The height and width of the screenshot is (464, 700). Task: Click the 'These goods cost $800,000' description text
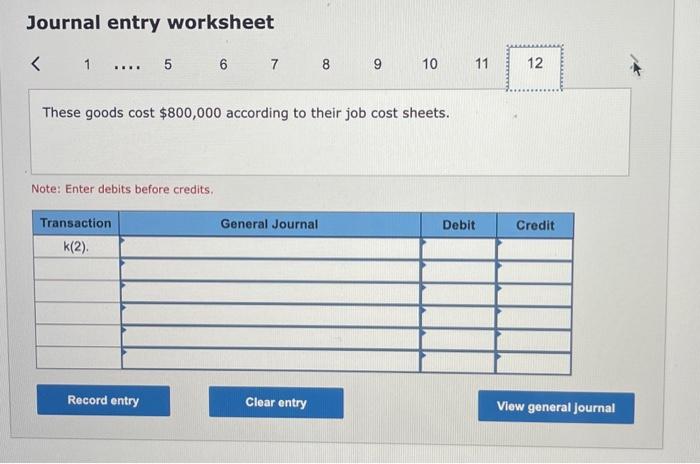tap(246, 113)
